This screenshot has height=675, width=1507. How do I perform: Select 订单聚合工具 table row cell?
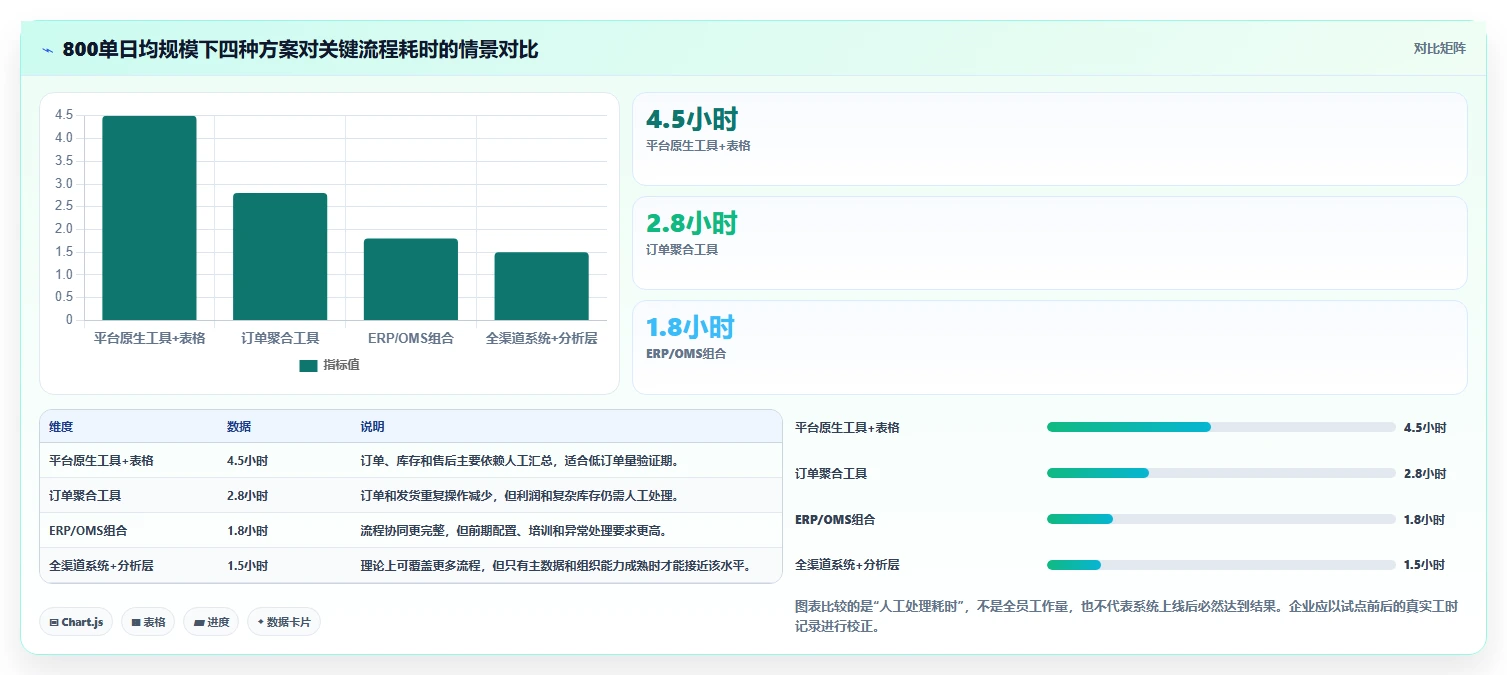85,496
